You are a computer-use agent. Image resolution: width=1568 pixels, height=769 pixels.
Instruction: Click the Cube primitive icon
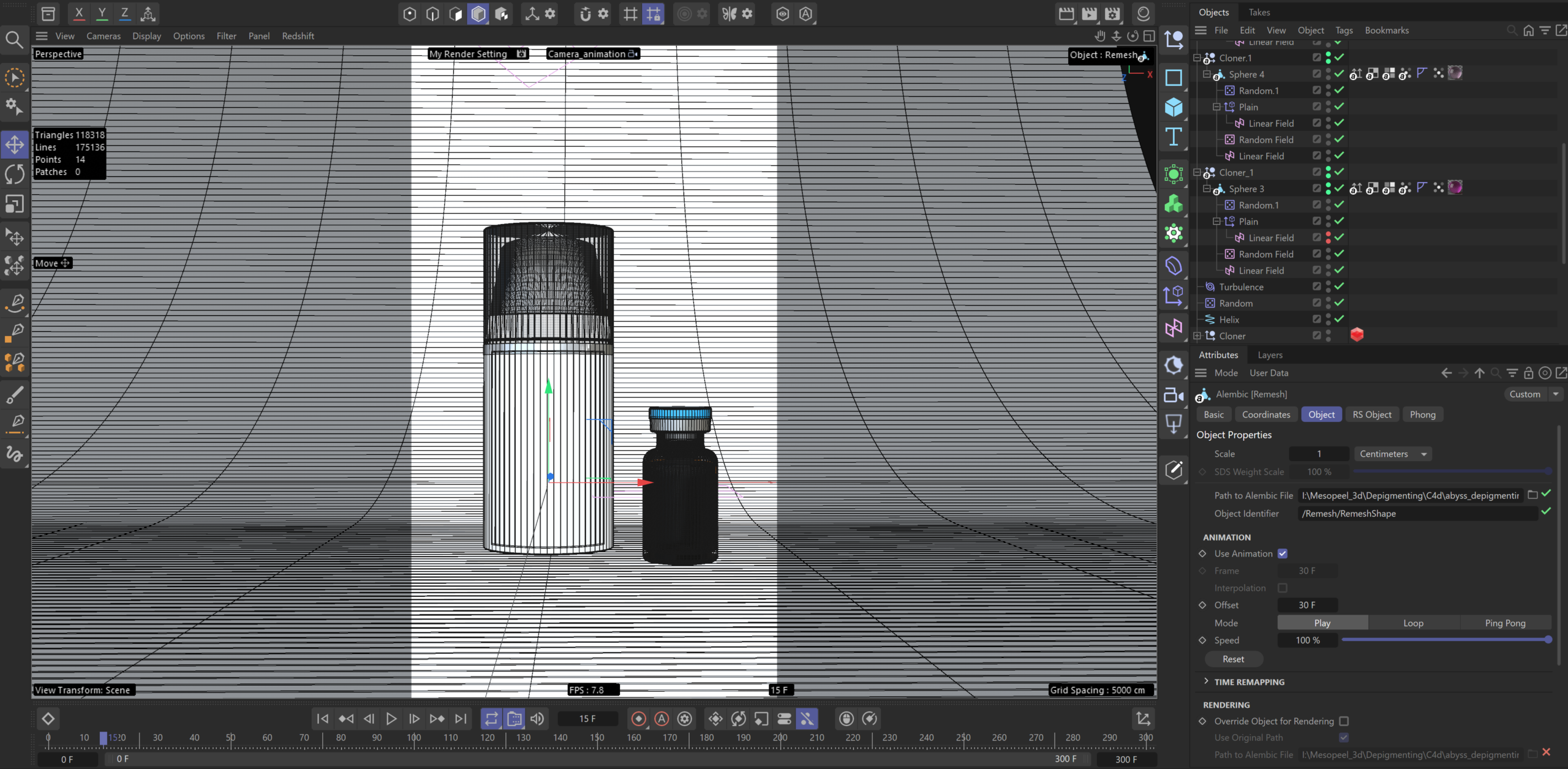[1174, 107]
